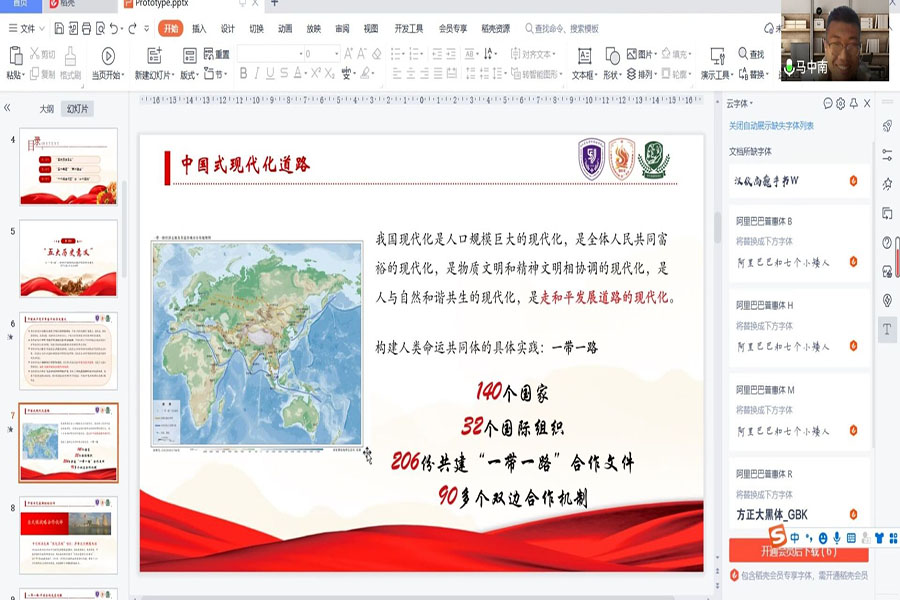Click the Picture (图片) insert button

click(641, 54)
